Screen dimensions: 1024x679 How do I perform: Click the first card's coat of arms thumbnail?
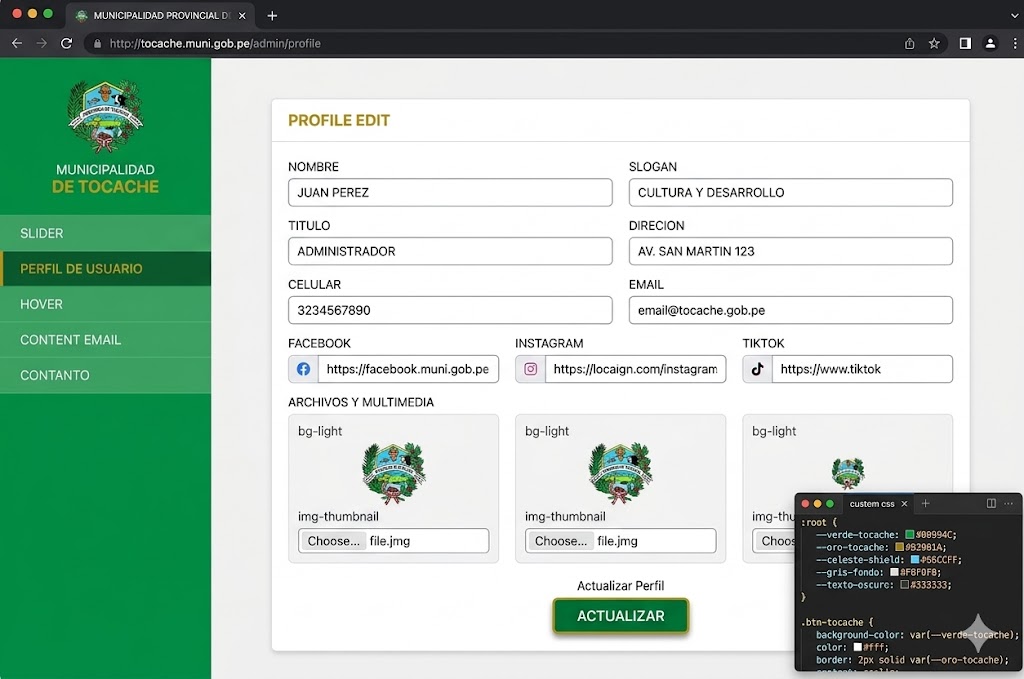pyautogui.click(x=393, y=473)
